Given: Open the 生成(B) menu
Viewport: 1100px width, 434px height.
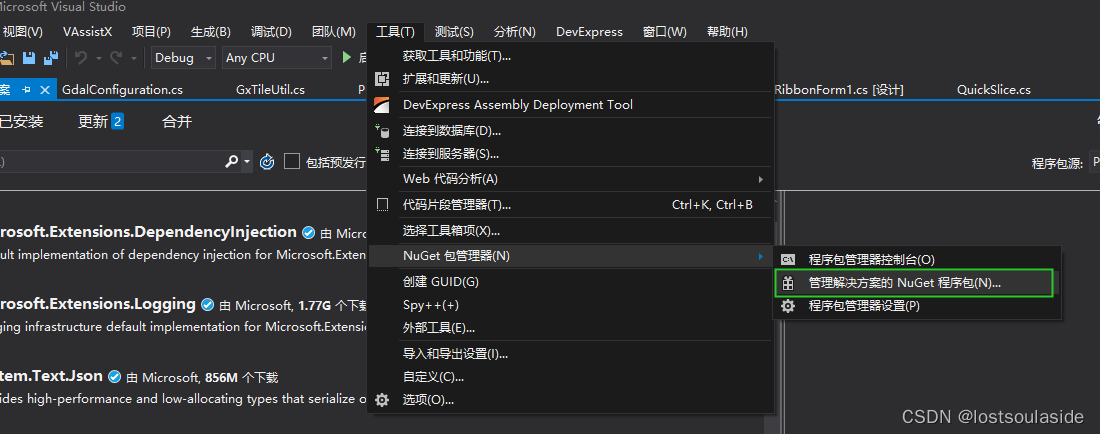Looking at the screenshot, I should tap(211, 32).
